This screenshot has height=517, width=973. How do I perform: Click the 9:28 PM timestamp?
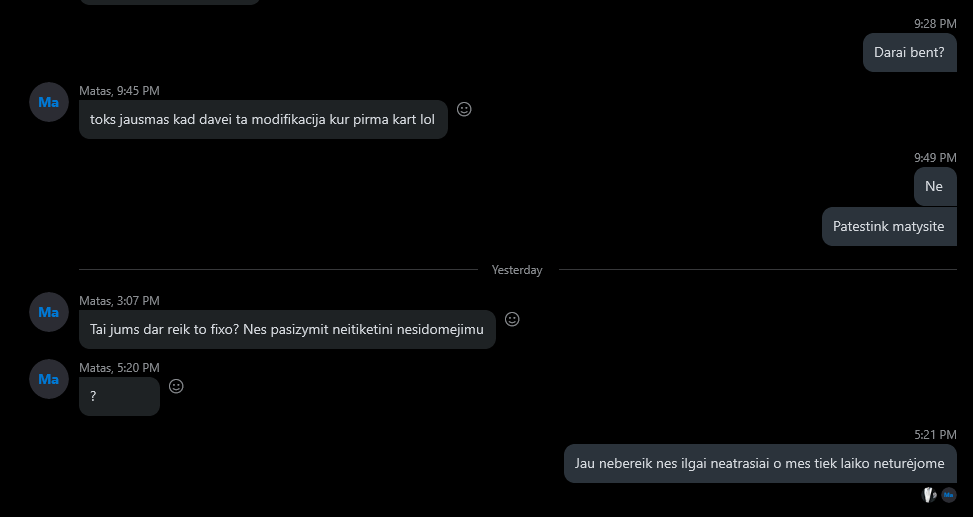coord(935,24)
